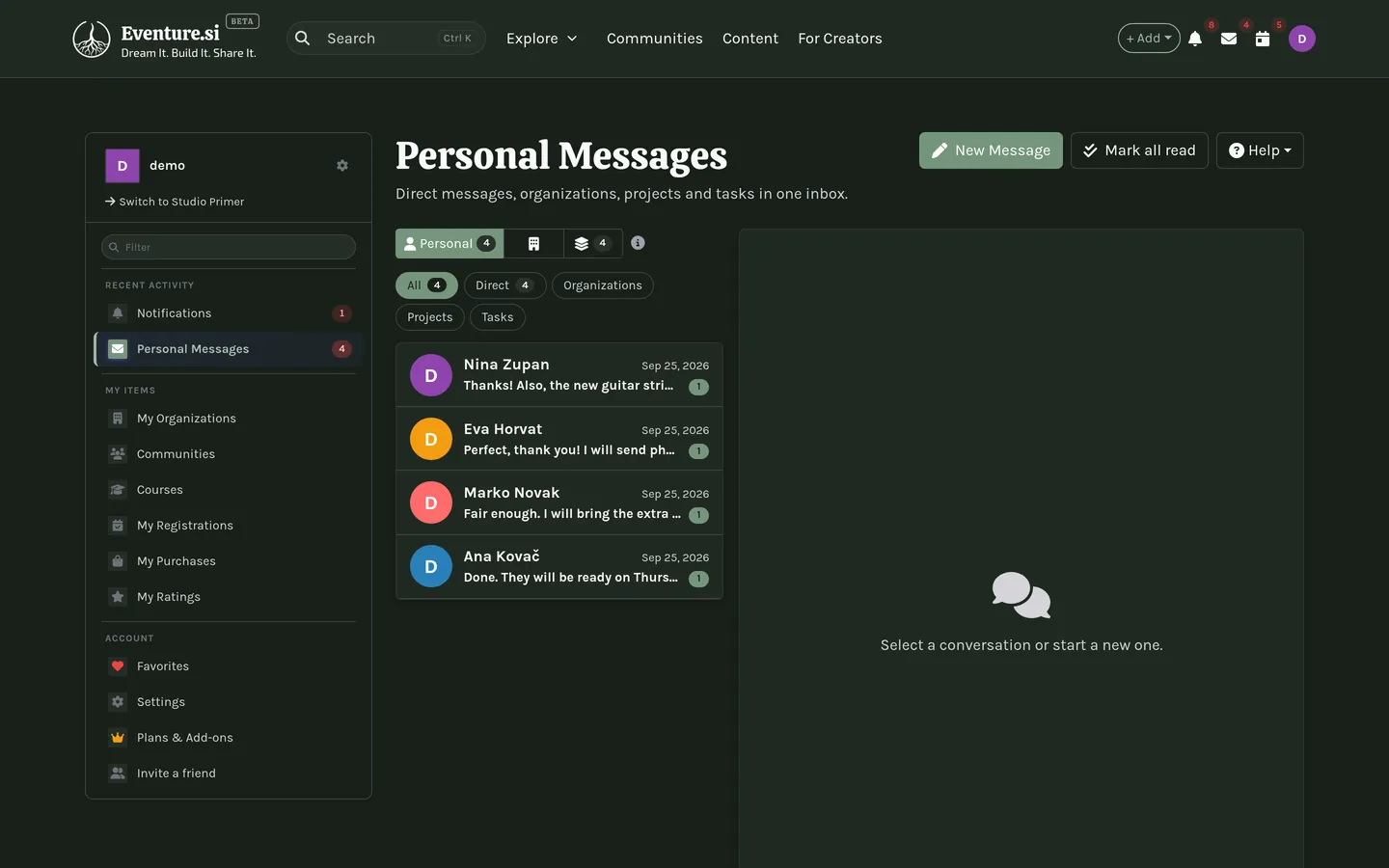
Task: Open Ana Kovač's conversation
Action: tap(559, 567)
